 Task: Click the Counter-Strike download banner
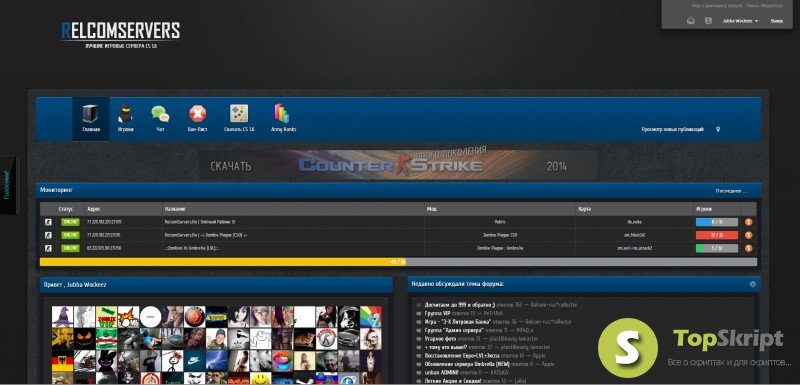click(x=398, y=165)
